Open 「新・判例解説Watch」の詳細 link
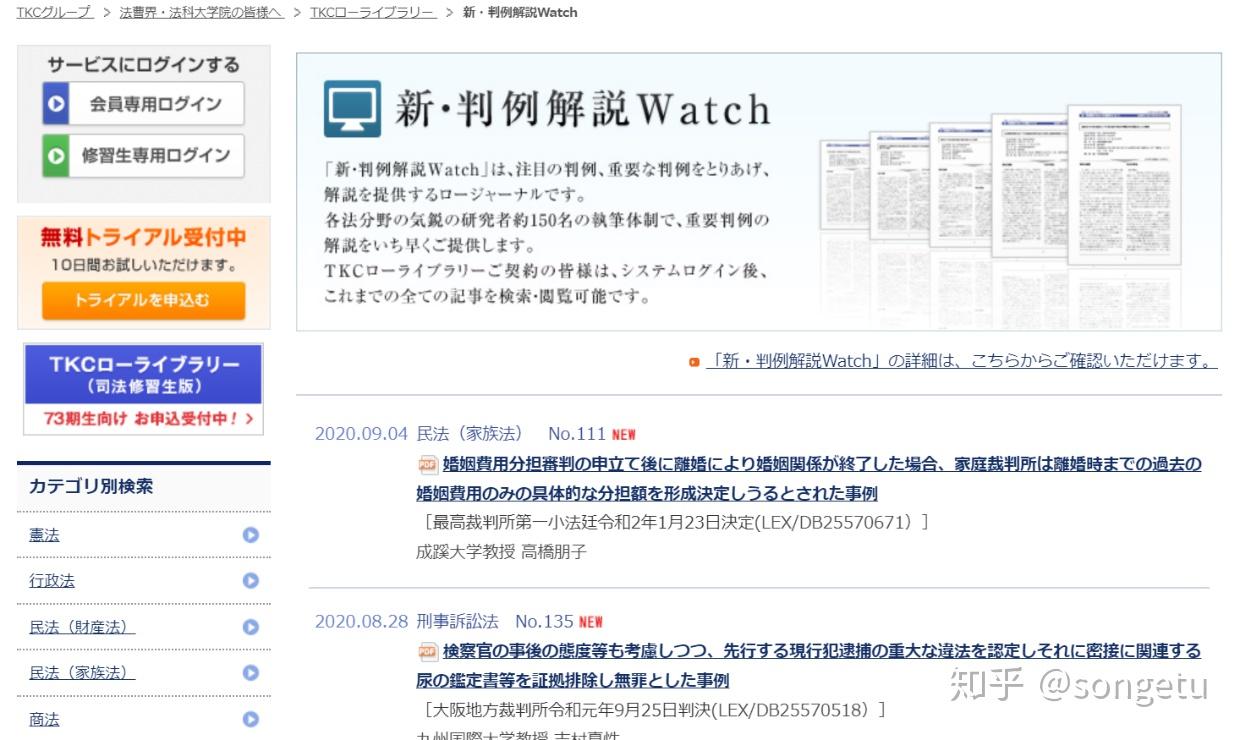This screenshot has height=740, width=1240. pyautogui.click(x=961, y=361)
